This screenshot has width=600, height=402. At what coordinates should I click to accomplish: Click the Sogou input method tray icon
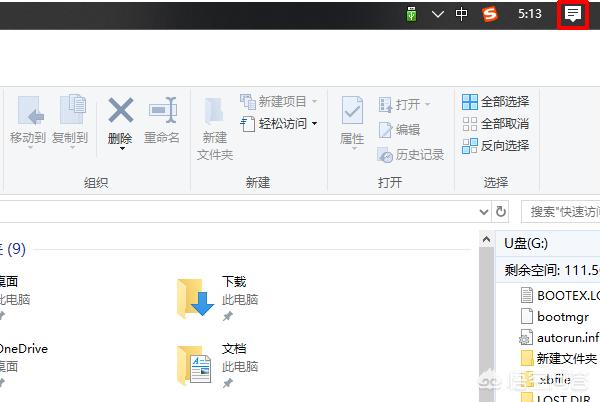click(490, 14)
